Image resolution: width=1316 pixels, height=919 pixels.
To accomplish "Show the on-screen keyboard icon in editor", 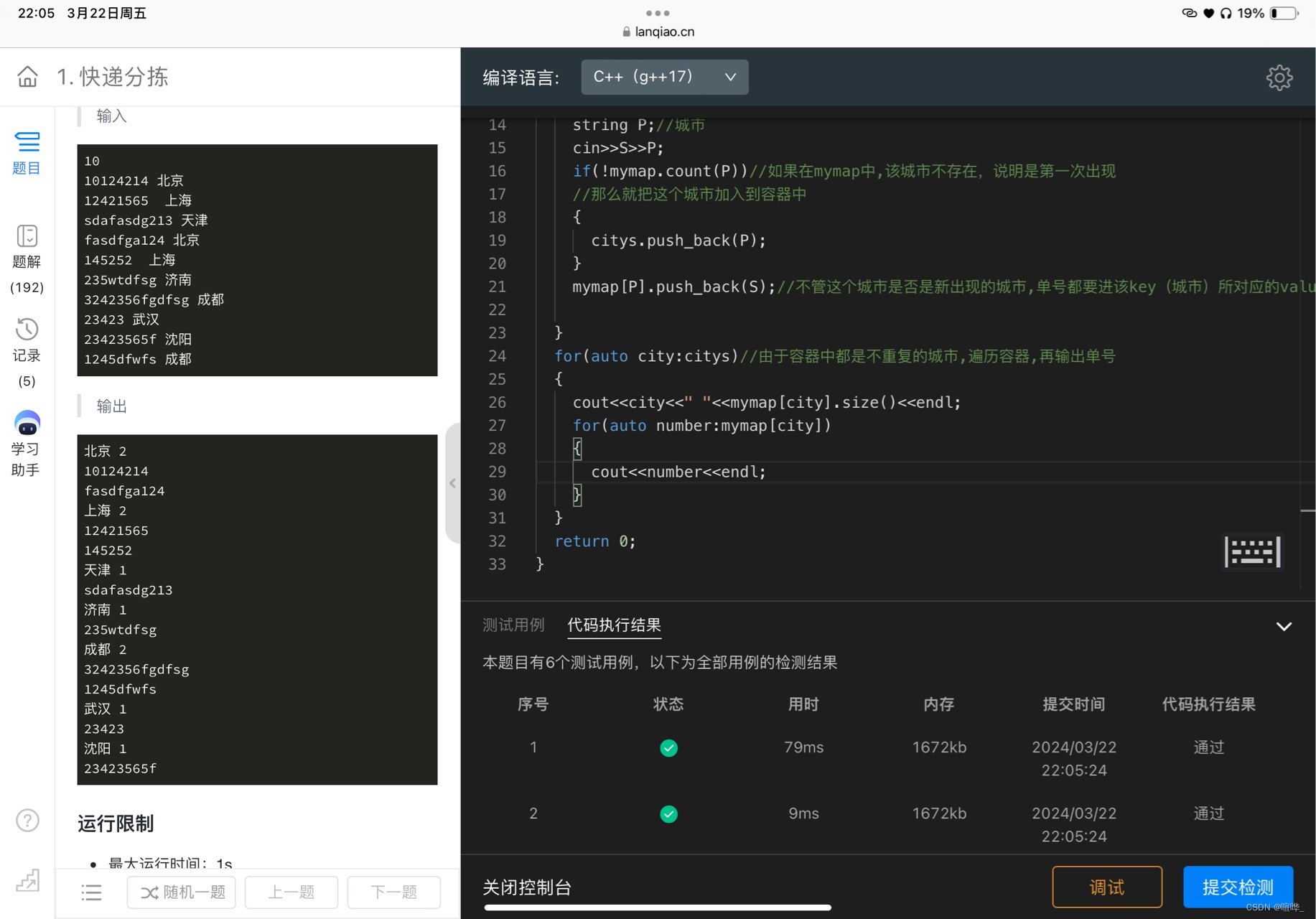I will pyautogui.click(x=1252, y=551).
